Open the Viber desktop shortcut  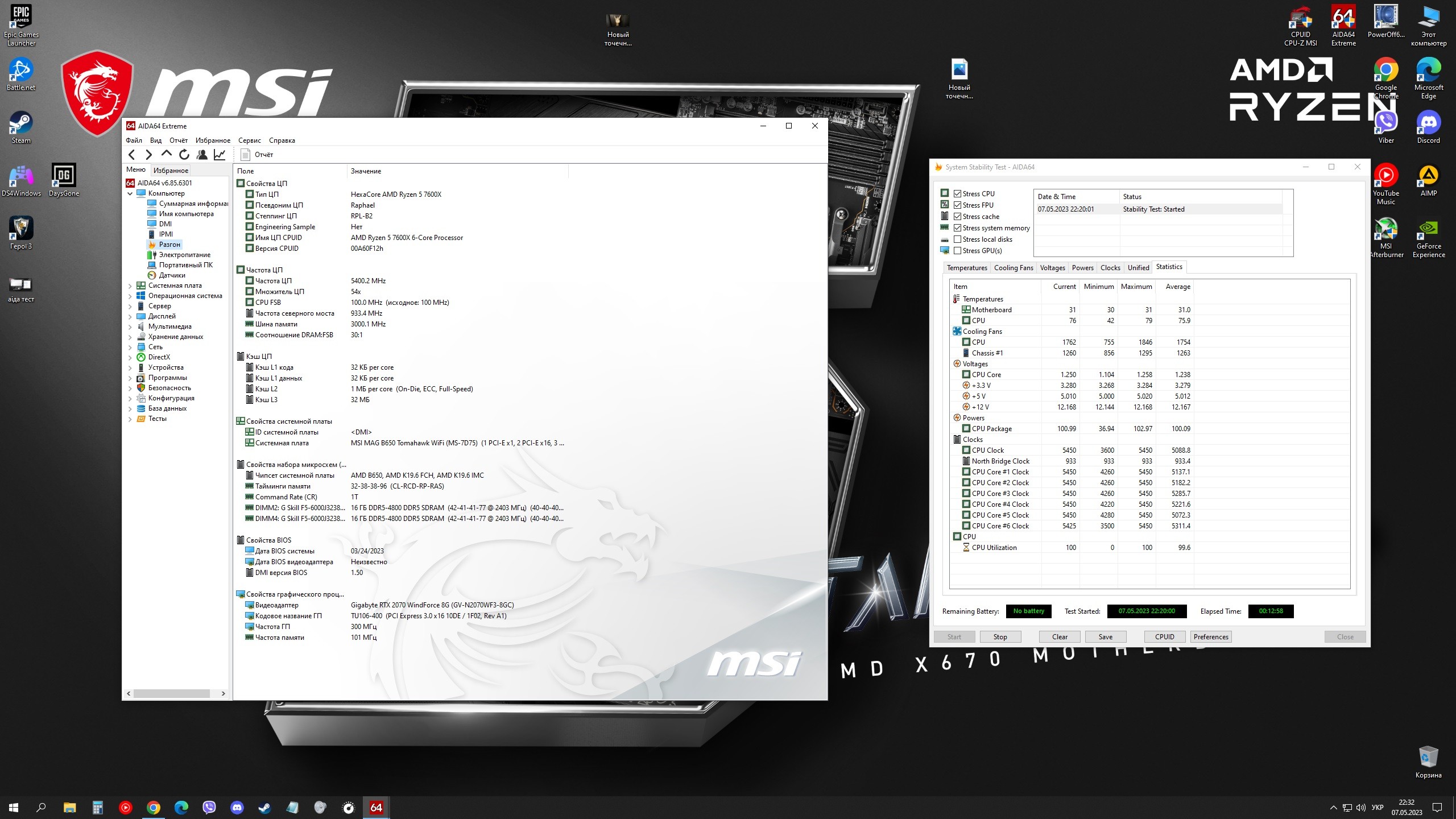point(1386,127)
